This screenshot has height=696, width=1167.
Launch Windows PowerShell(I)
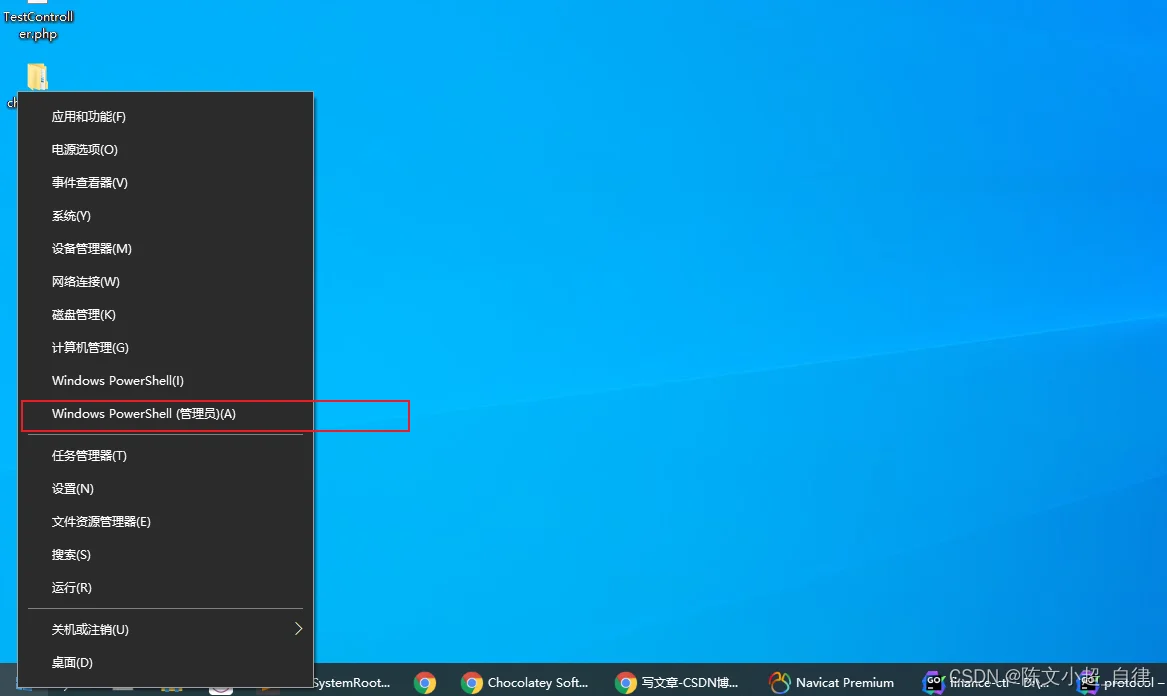click(165, 380)
